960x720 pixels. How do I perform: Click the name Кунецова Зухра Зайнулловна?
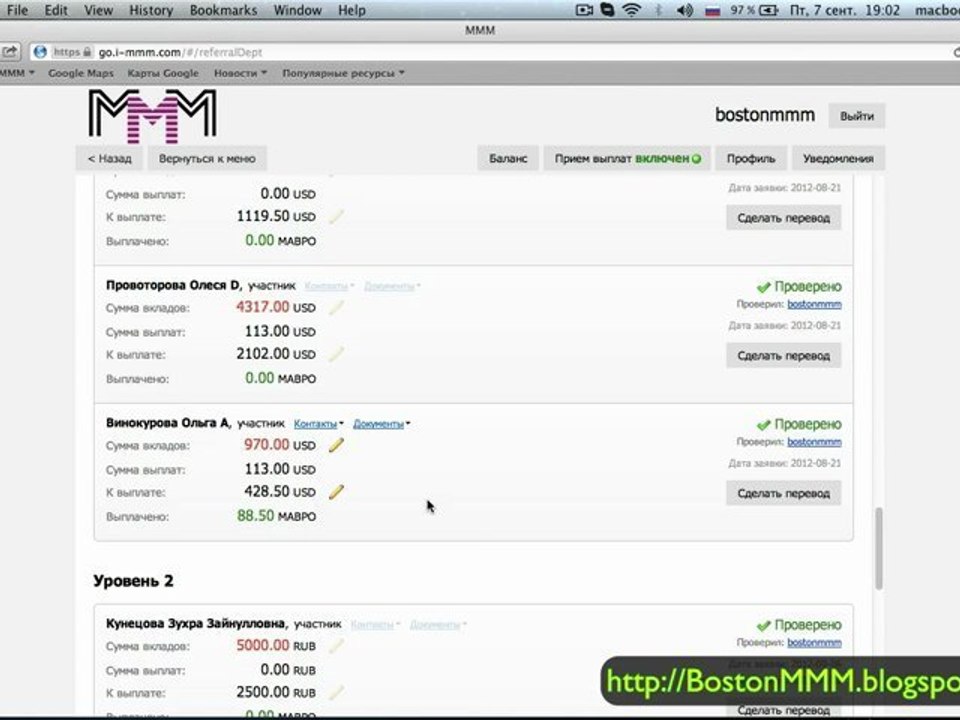point(197,623)
